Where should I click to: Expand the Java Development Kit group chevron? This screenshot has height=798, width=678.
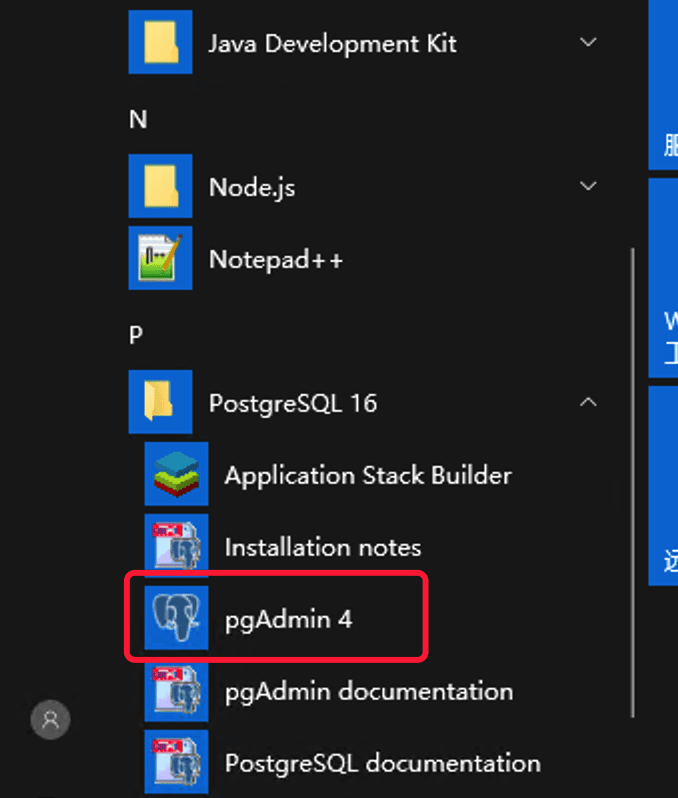click(x=588, y=42)
